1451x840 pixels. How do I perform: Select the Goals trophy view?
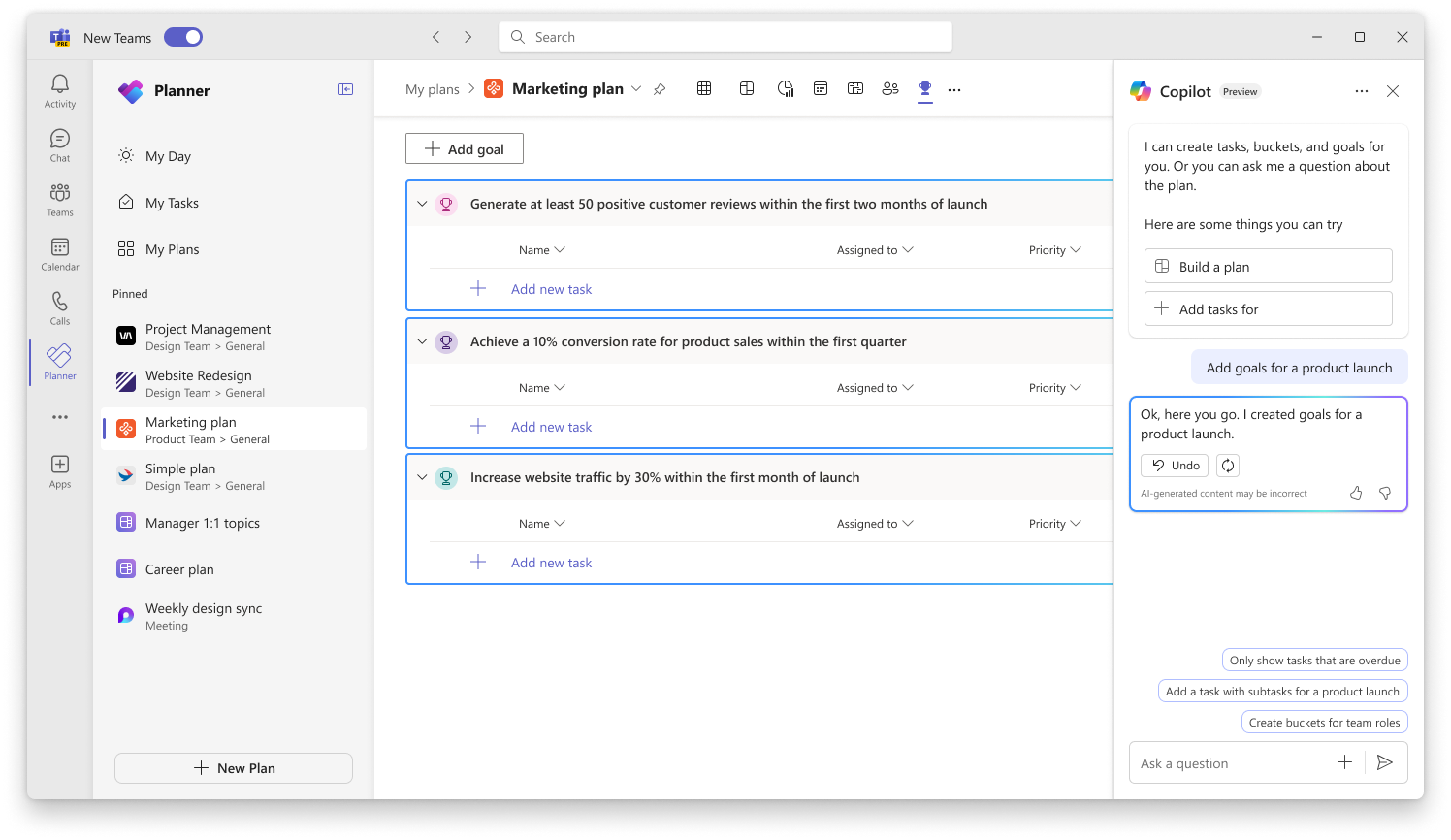925,88
